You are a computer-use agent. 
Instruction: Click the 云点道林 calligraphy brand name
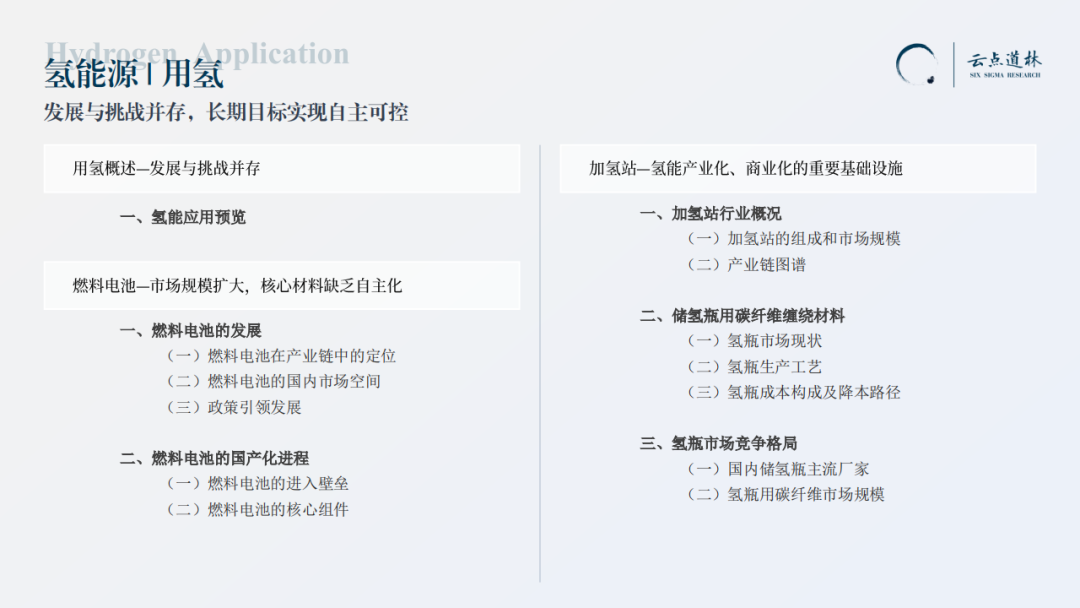pos(1005,59)
